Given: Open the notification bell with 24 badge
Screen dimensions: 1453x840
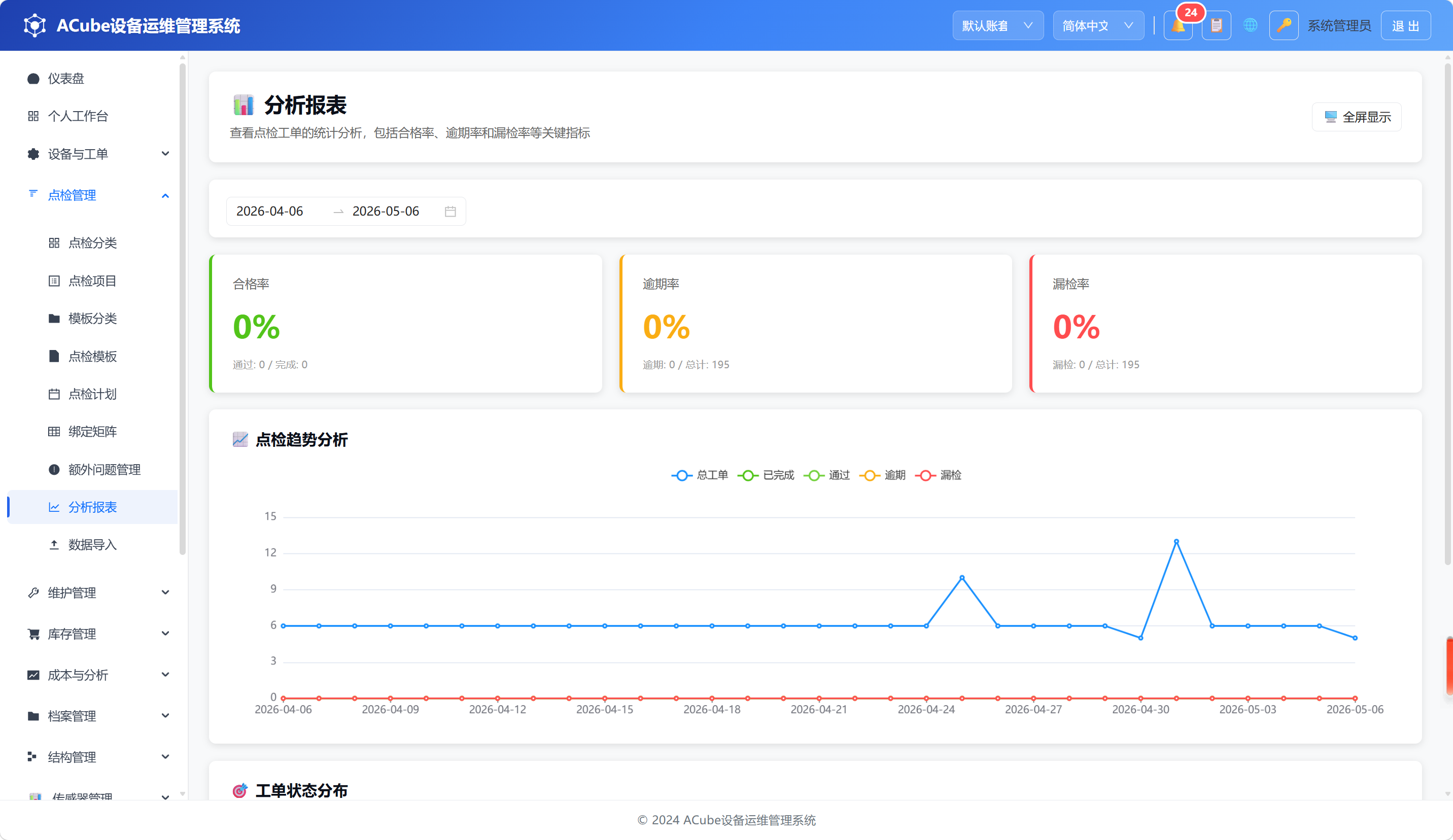Looking at the screenshot, I should [x=1178, y=26].
